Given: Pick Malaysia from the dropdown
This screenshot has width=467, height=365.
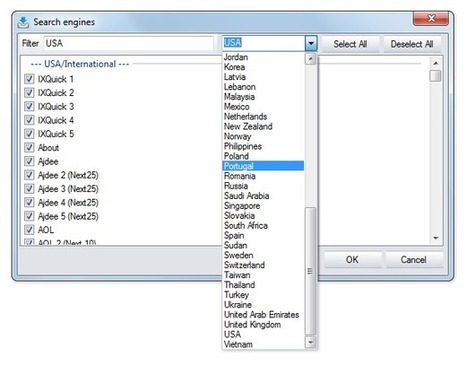Looking at the screenshot, I should click(263, 97).
